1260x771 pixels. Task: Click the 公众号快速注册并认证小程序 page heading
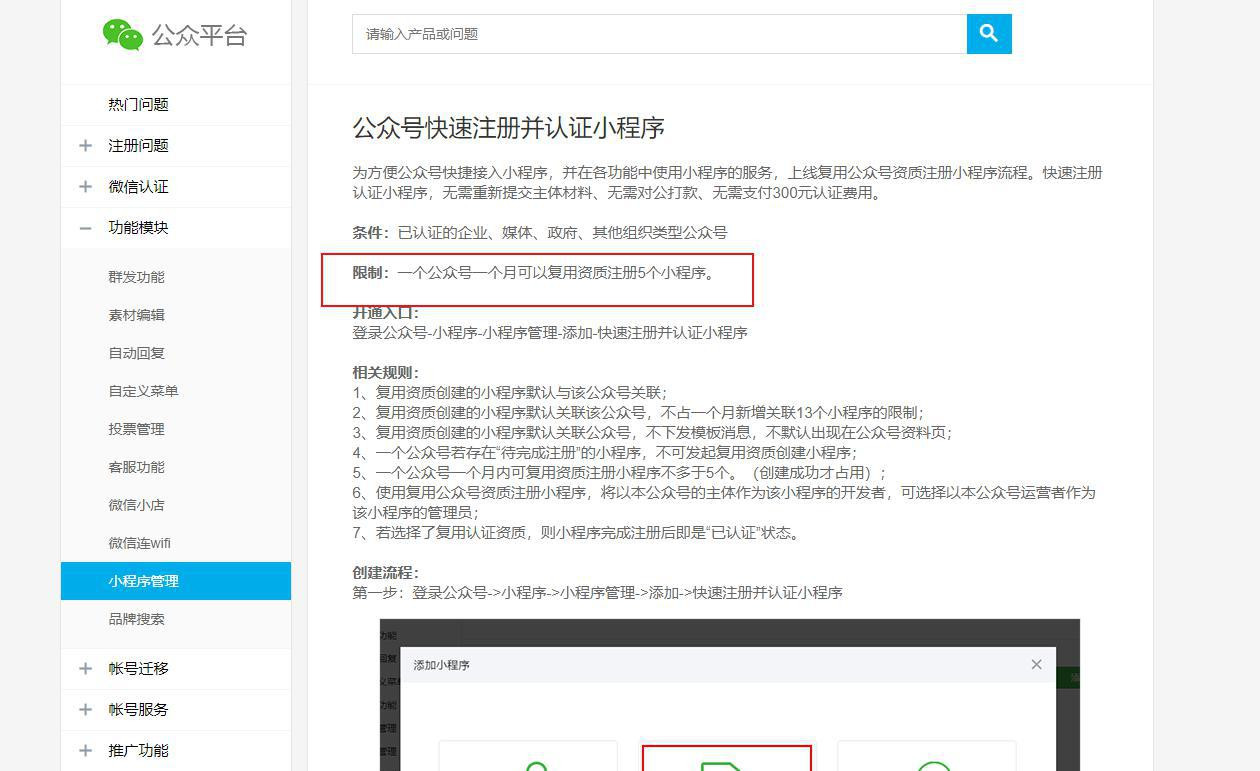click(509, 128)
